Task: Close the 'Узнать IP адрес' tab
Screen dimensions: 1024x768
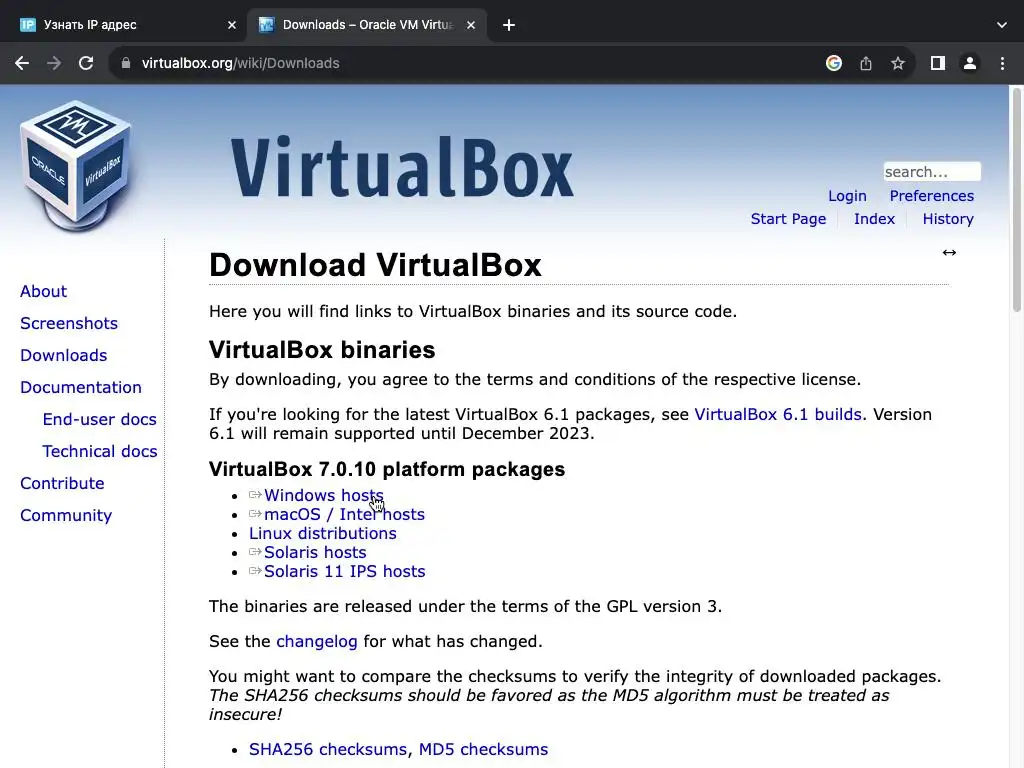Action: (x=232, y=25)
